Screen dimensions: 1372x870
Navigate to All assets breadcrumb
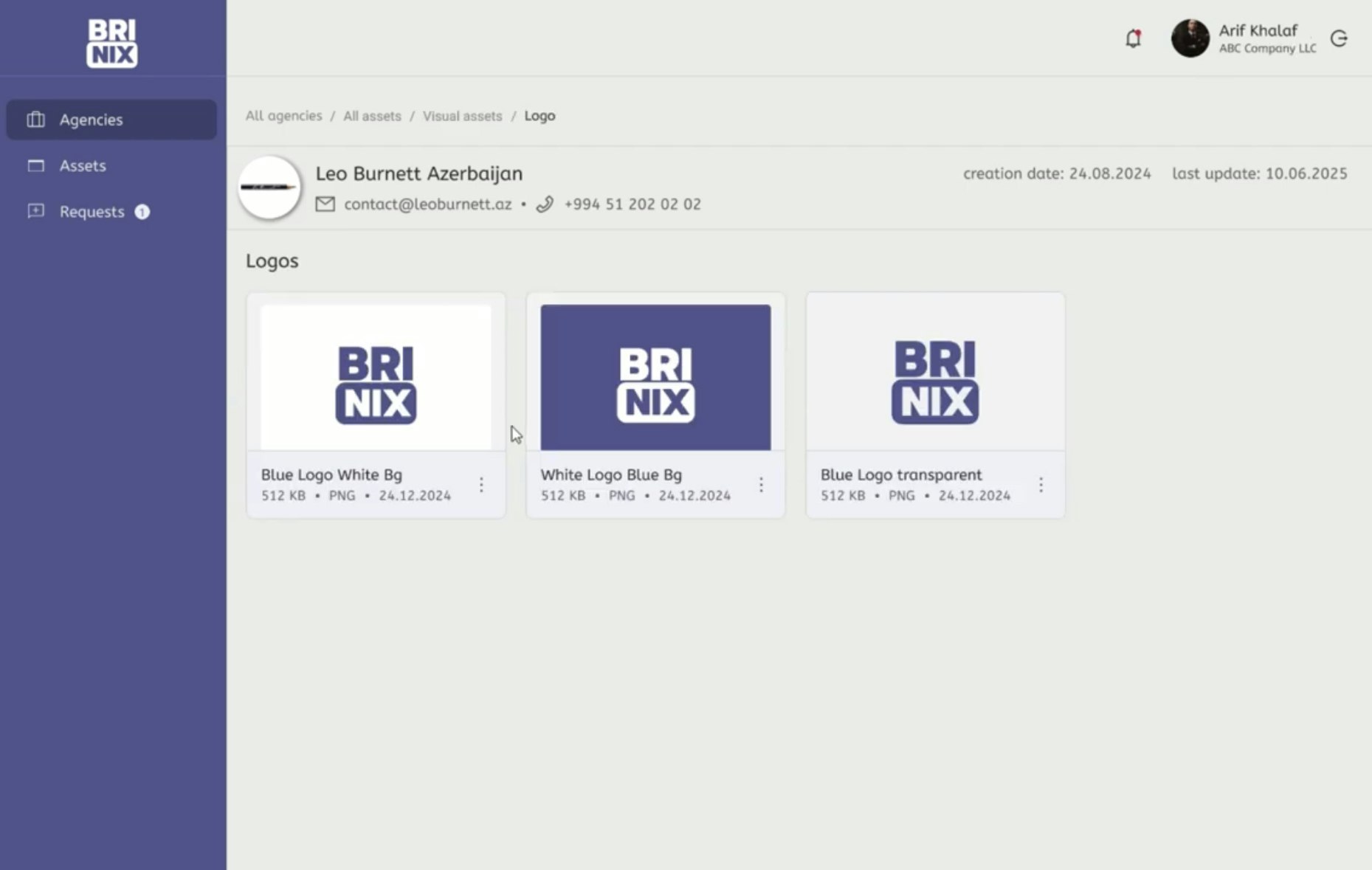[372, 116]
